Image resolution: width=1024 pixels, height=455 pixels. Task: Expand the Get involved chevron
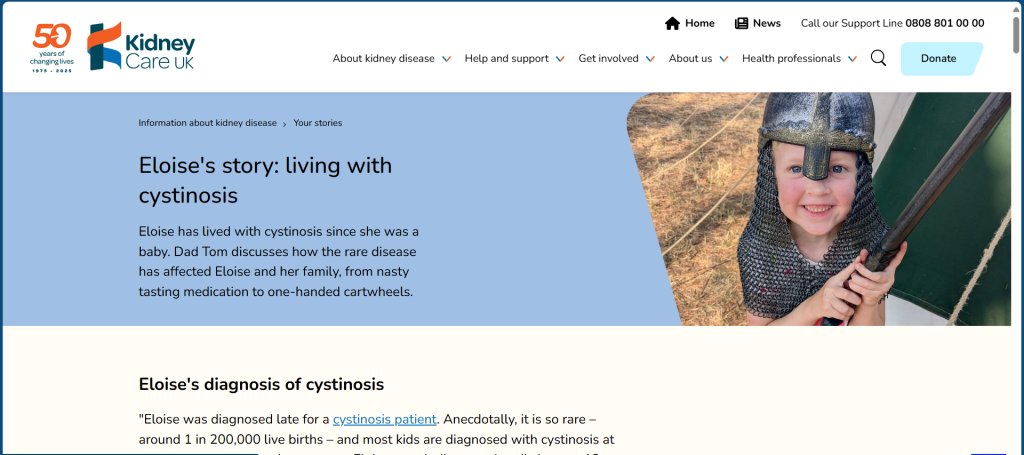click(x=650, y=59)
